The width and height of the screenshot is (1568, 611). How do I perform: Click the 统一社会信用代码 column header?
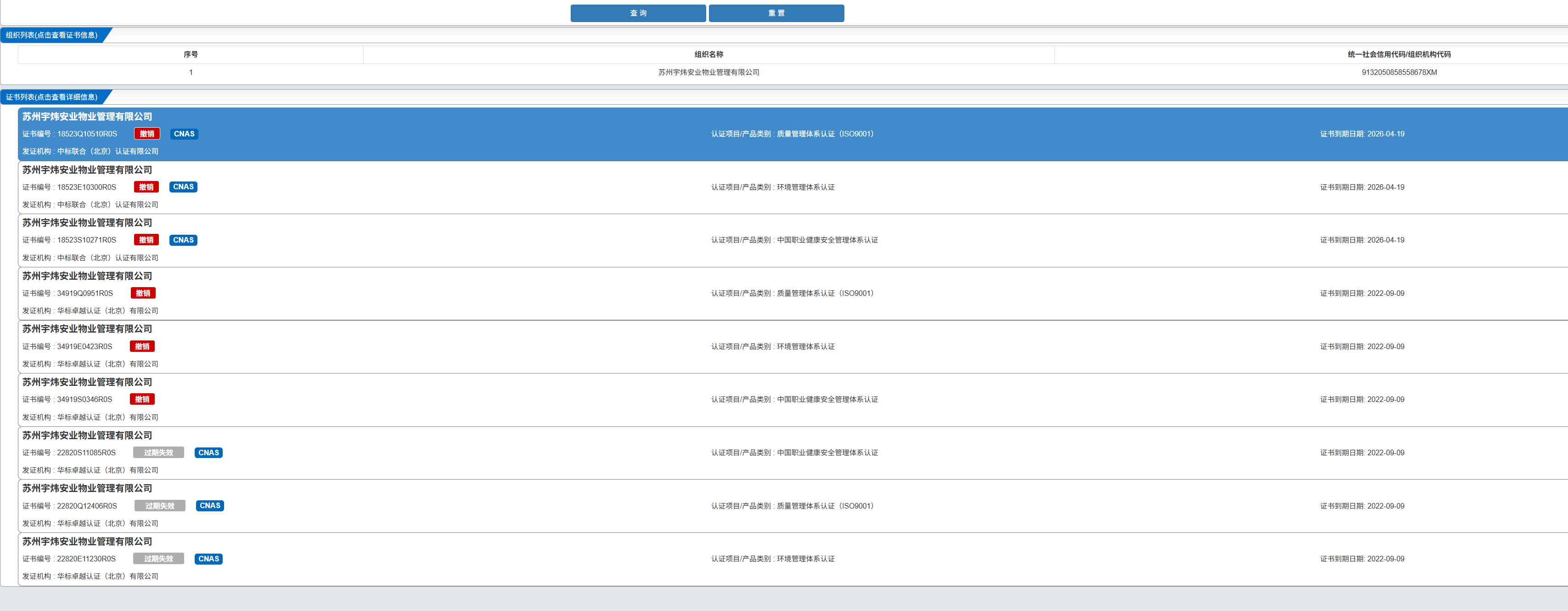click(x=1398, y=55)
